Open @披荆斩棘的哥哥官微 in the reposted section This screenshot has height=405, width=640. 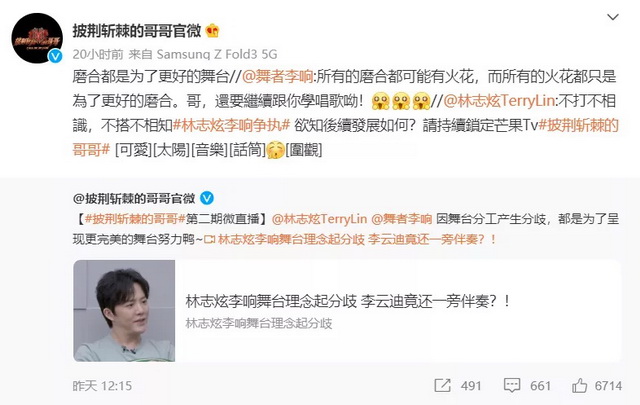134,198
